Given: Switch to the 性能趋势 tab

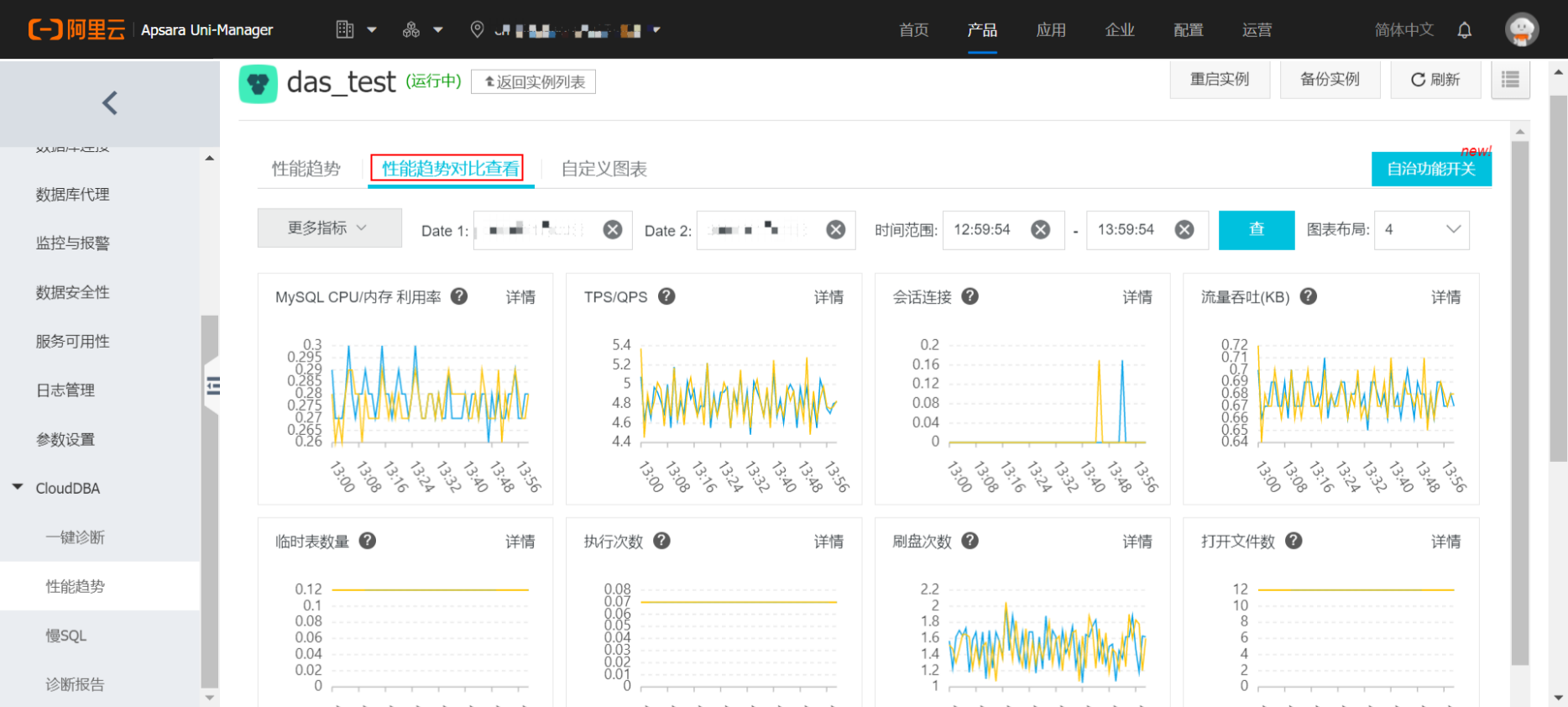Looking at the screenshot, I should [306, 169].
